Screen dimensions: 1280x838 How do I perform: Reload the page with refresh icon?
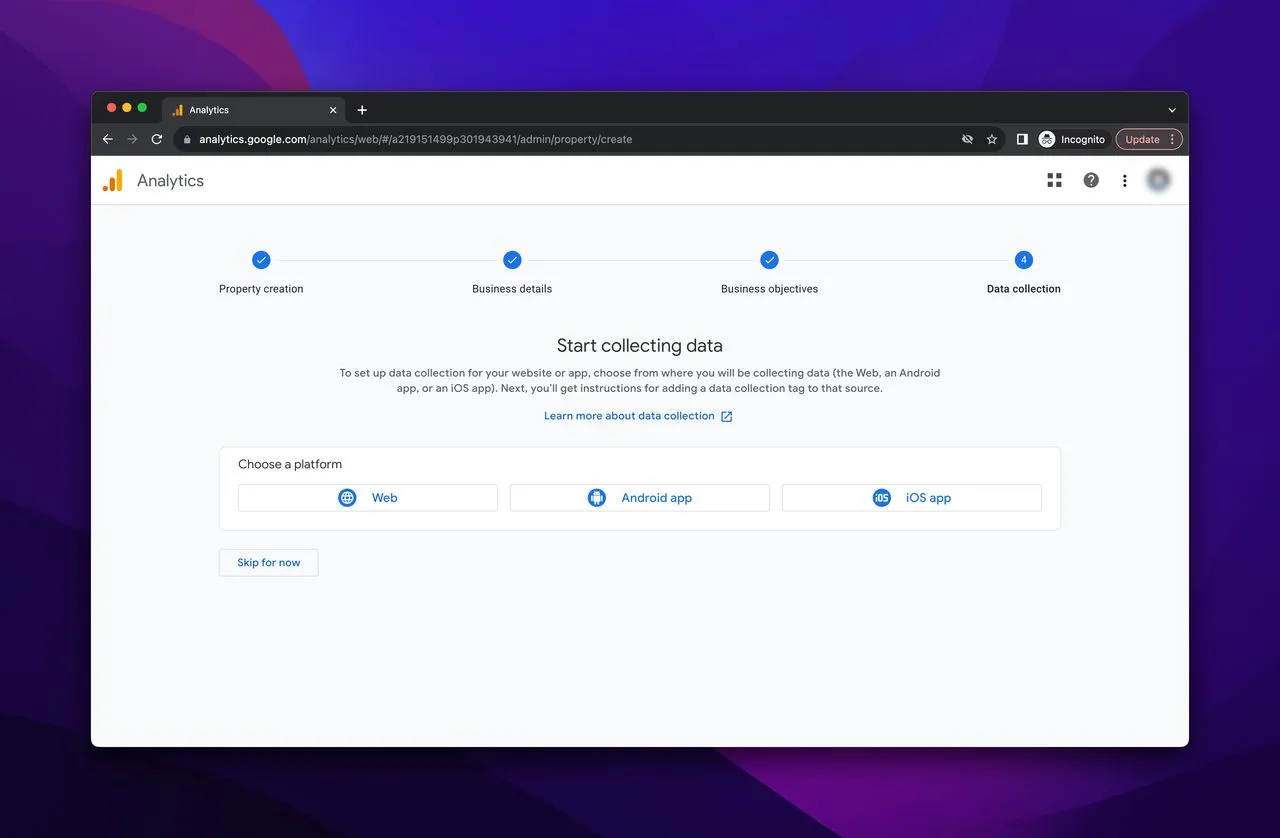[x=157, y=139]
